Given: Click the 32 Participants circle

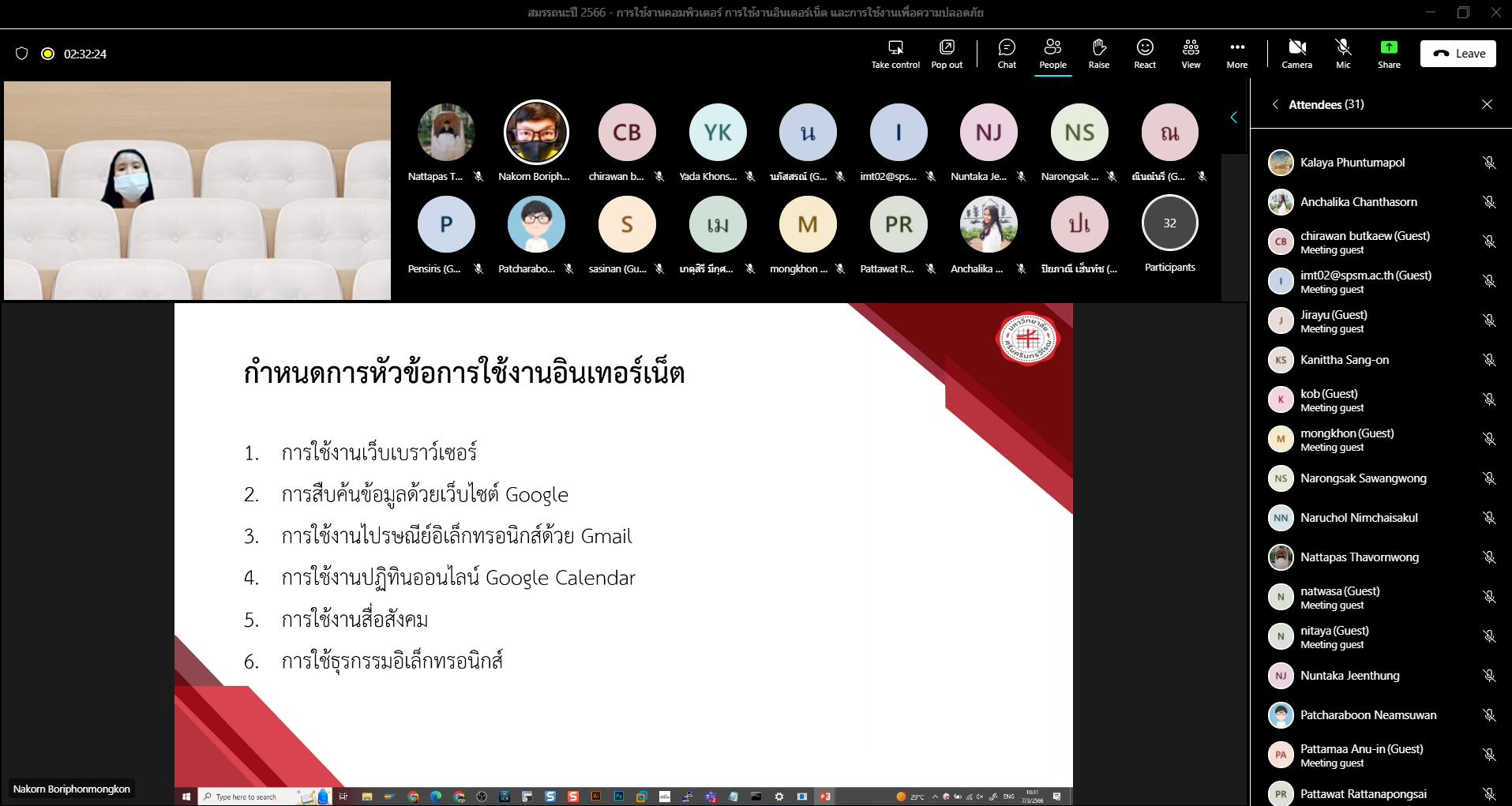Looking at the screenshot, I should pyautogui.click(x=1170, y=223).
